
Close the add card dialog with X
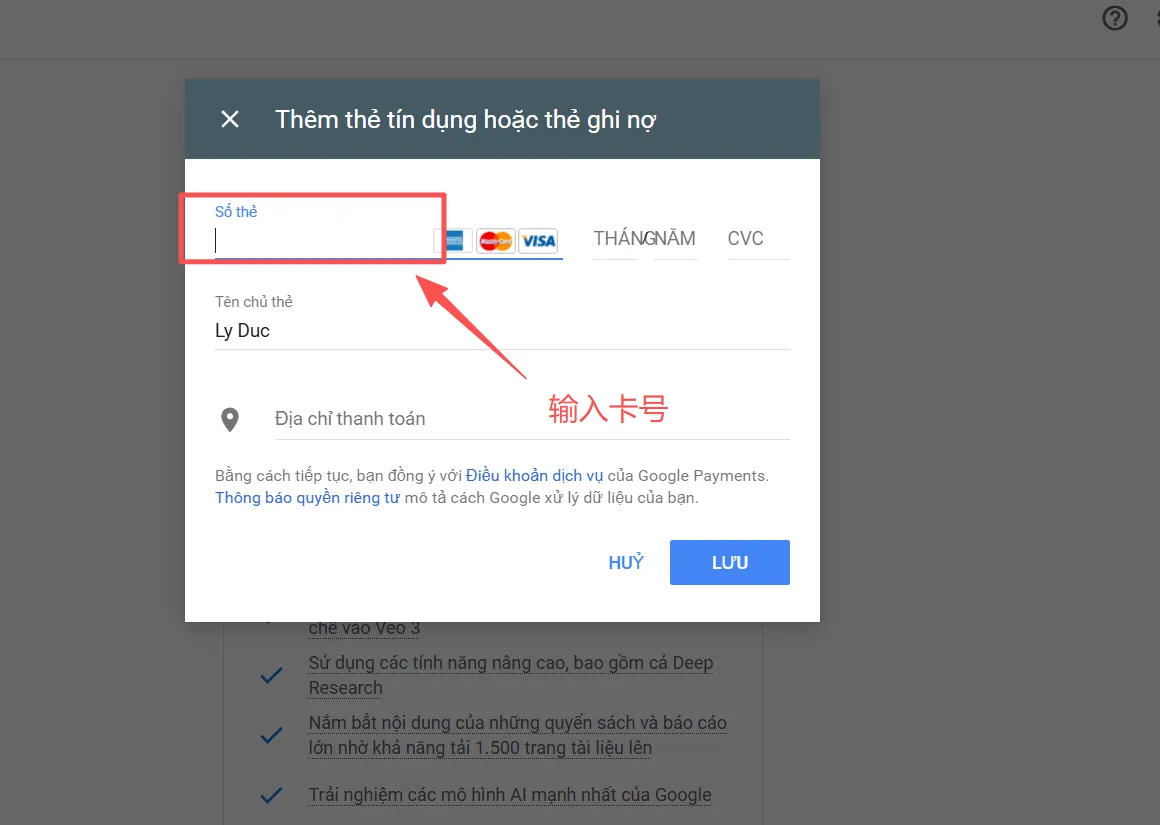tap(230, 119)
